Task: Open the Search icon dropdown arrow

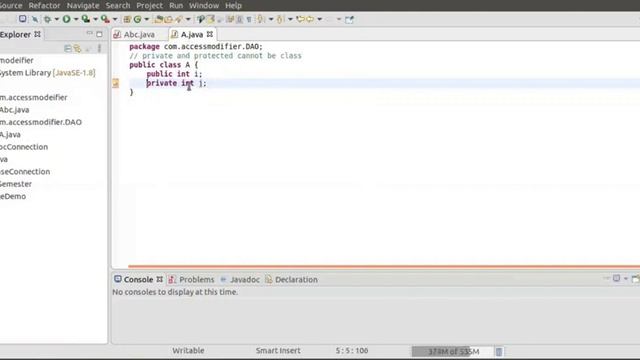Action: tap(188, 19)
